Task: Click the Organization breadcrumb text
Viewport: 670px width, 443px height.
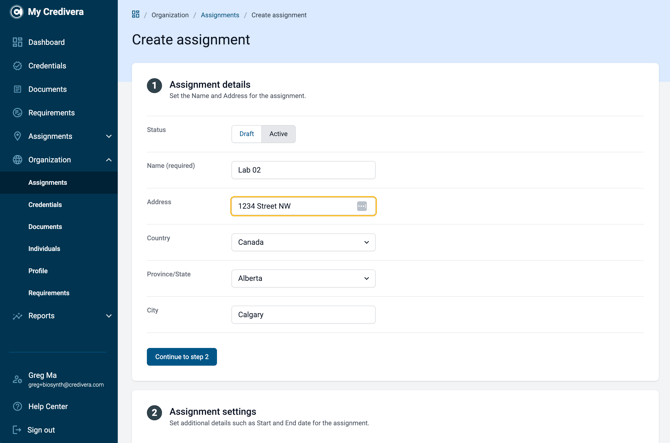Action: [170, 15]
